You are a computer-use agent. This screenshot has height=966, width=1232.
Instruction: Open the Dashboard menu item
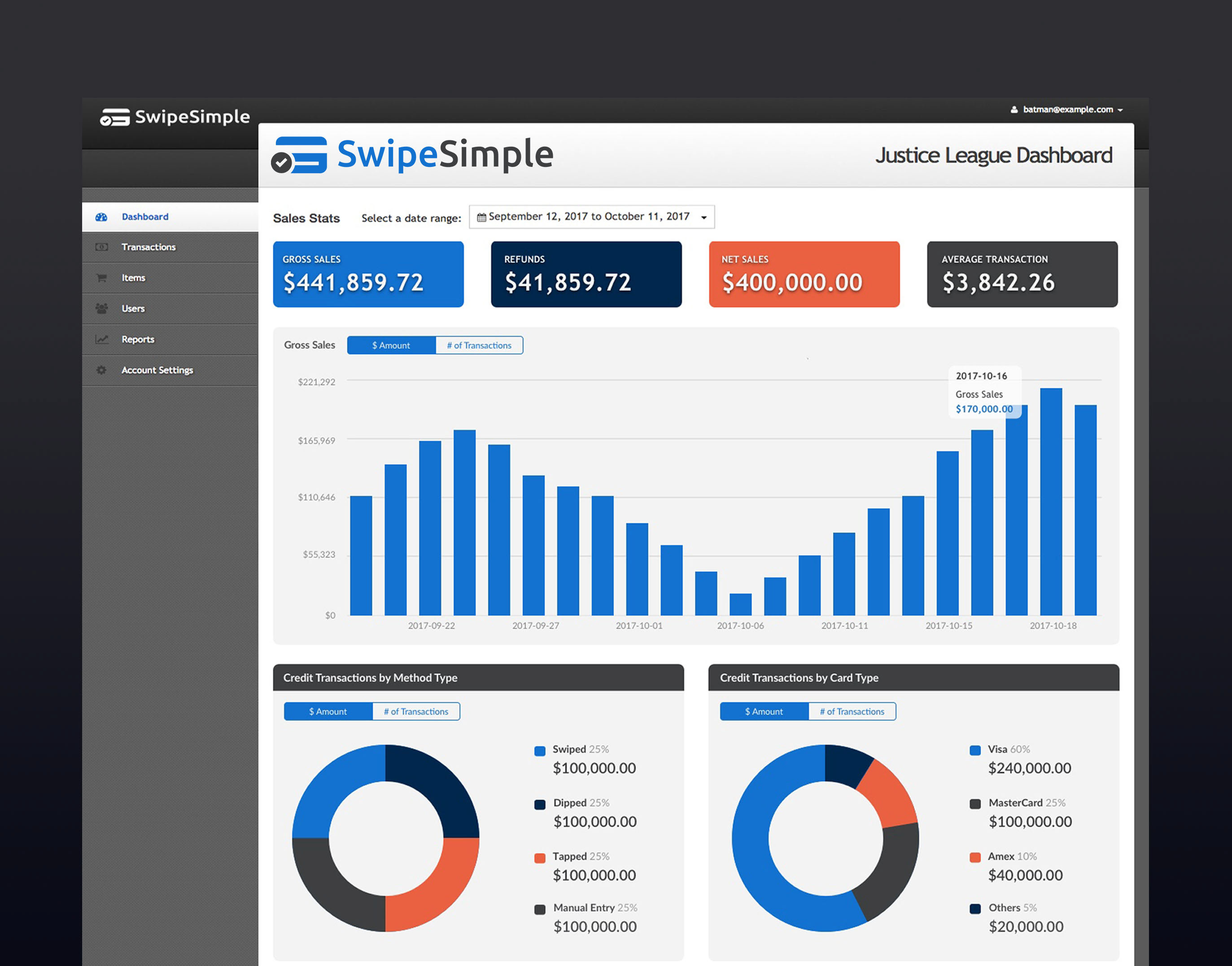(x=170, y=217)
